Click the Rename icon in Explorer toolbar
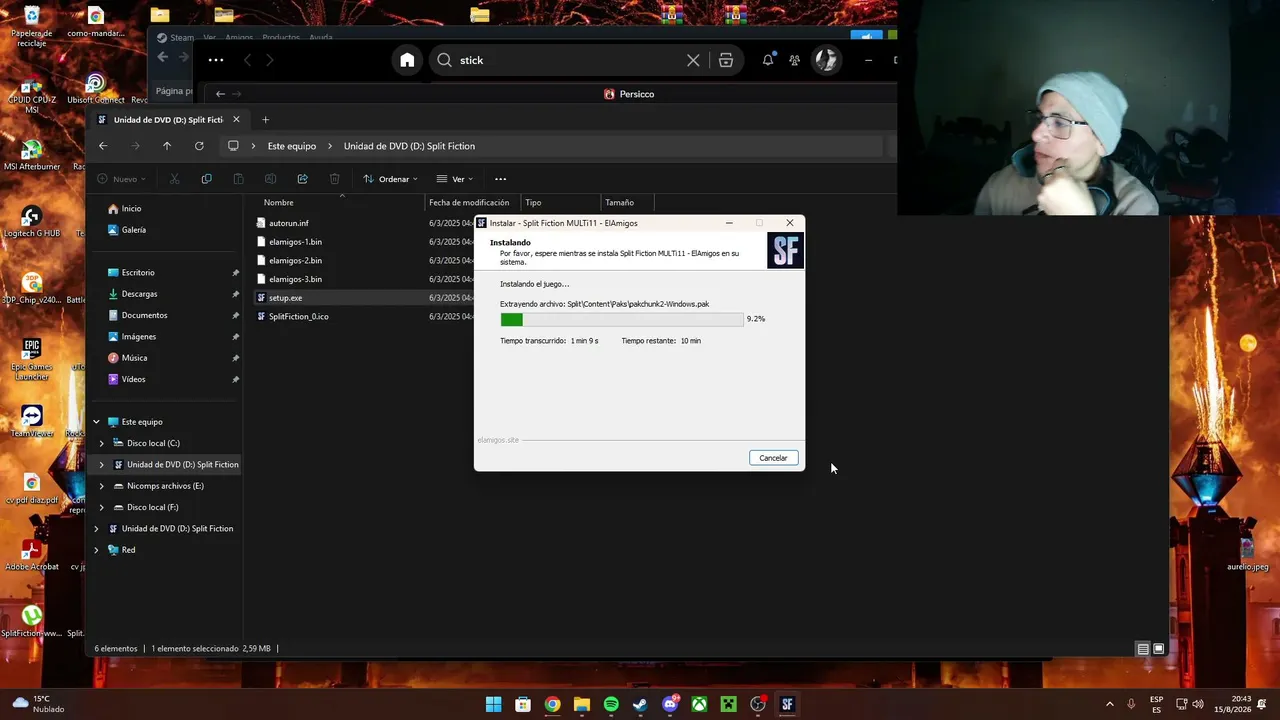 pos(270,179)
